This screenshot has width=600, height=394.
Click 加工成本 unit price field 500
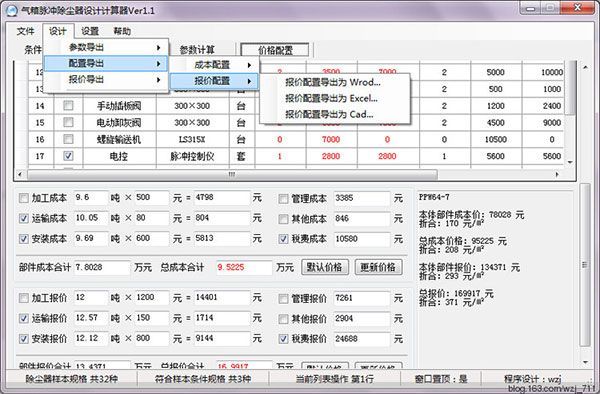(151, 198)
